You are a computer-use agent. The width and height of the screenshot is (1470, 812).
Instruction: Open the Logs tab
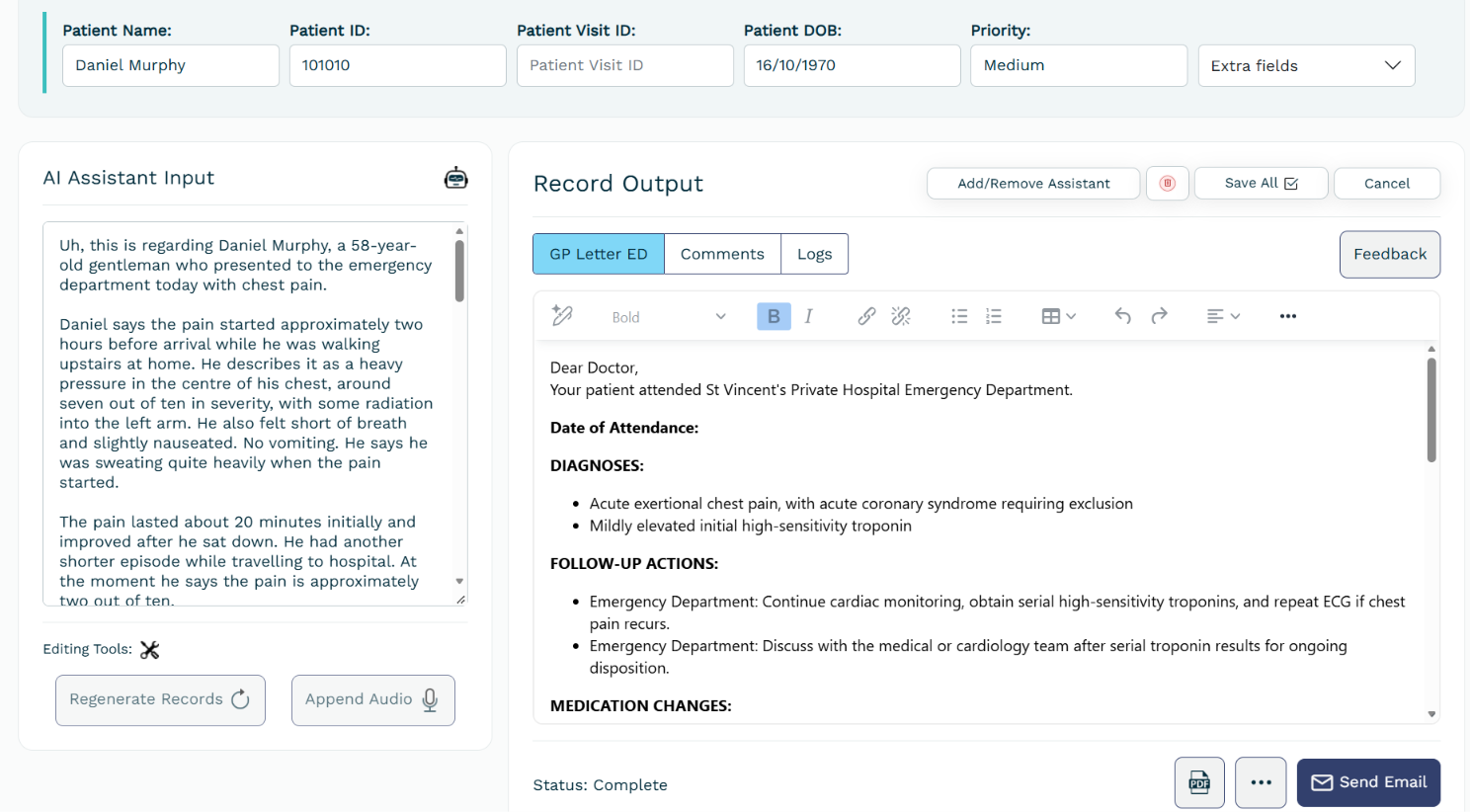(814, 254)
